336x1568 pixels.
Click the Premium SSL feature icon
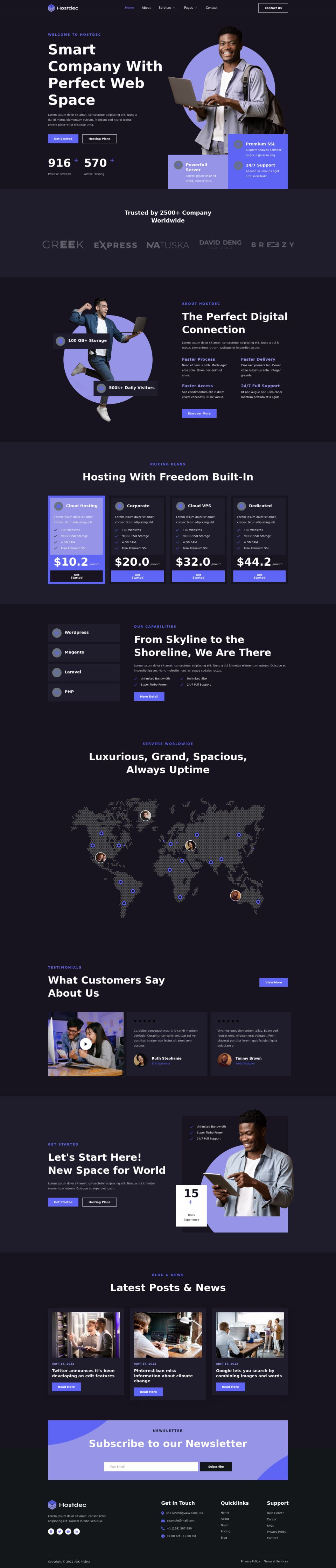[x=239, y=144]
